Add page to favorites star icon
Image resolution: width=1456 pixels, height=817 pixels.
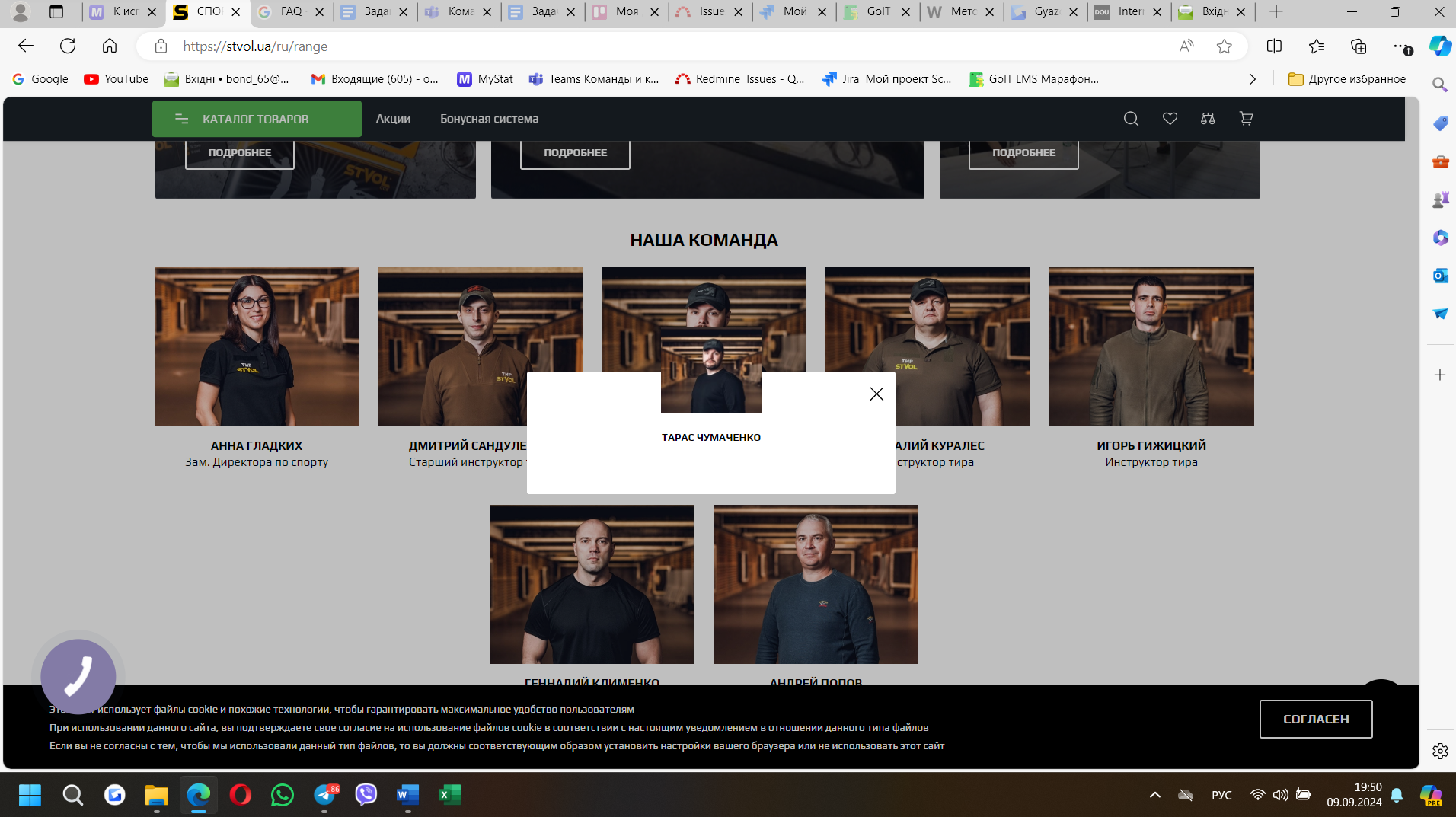pyautogui.click(x=1224, y=46)
